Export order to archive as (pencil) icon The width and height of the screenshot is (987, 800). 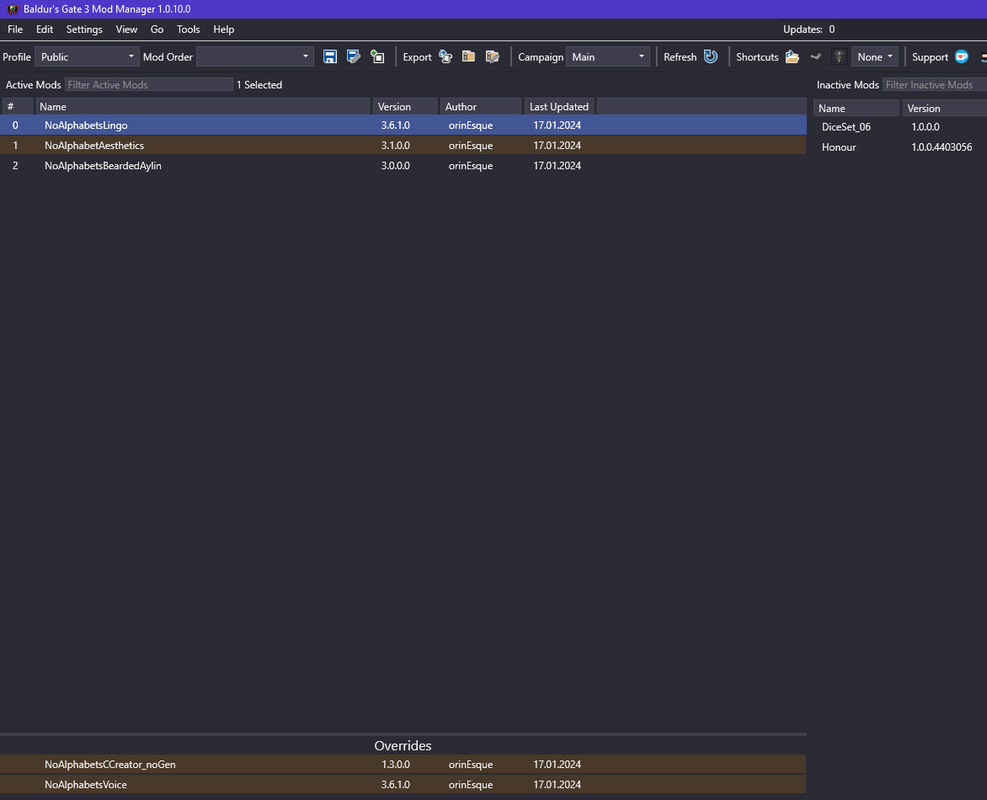[492, 57]
